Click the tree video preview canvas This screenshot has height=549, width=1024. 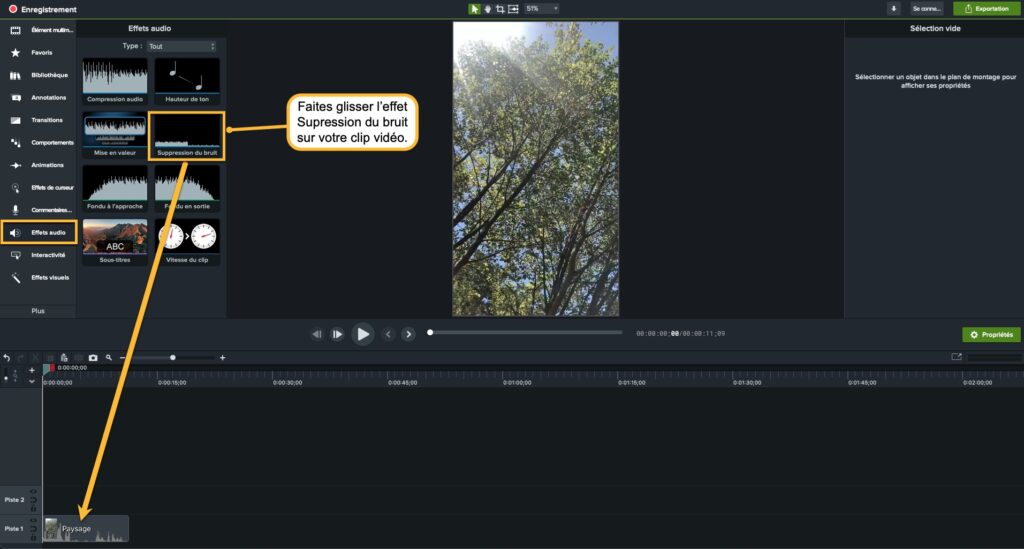click(536, 169)
